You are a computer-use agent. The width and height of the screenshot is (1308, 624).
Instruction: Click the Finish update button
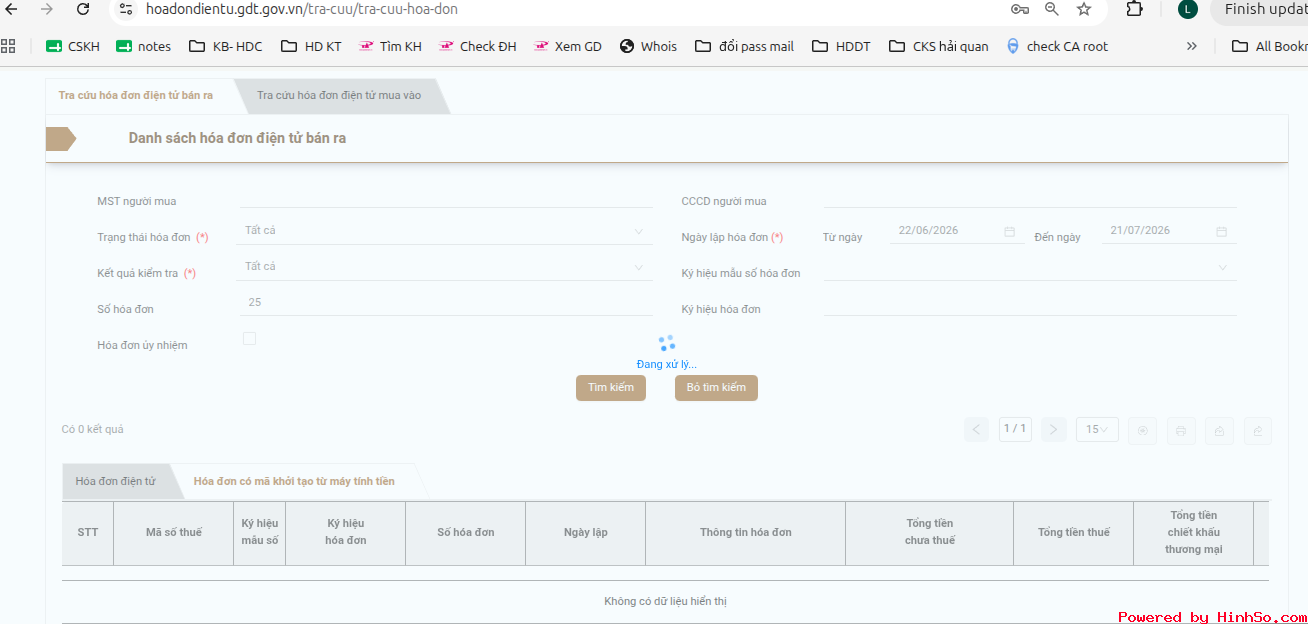point(1260,9)
